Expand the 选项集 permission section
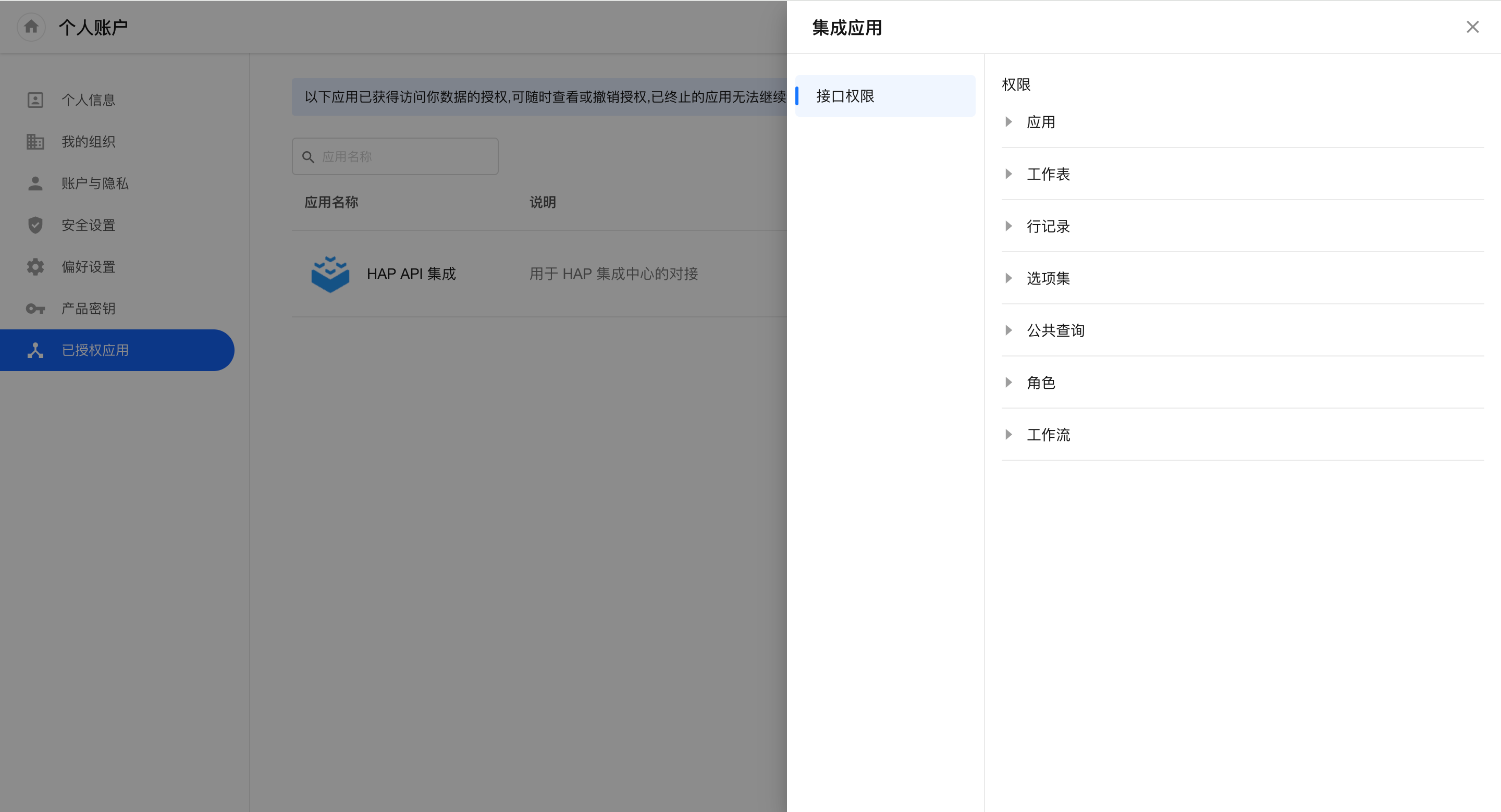 (x=1008, y=278)
